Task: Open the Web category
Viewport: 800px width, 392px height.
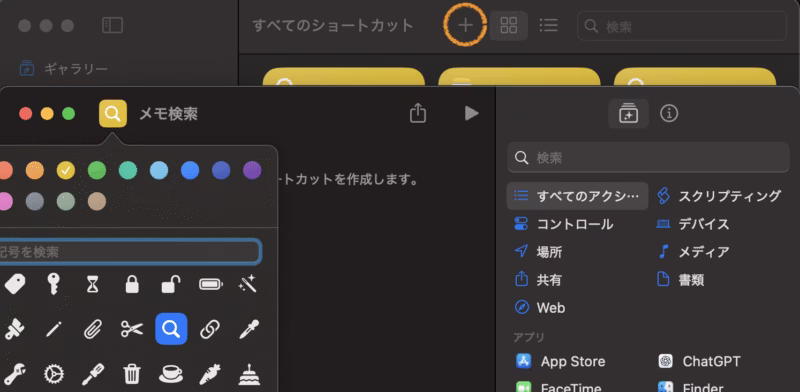Action: pyautogui.click(x=540, y=308)
